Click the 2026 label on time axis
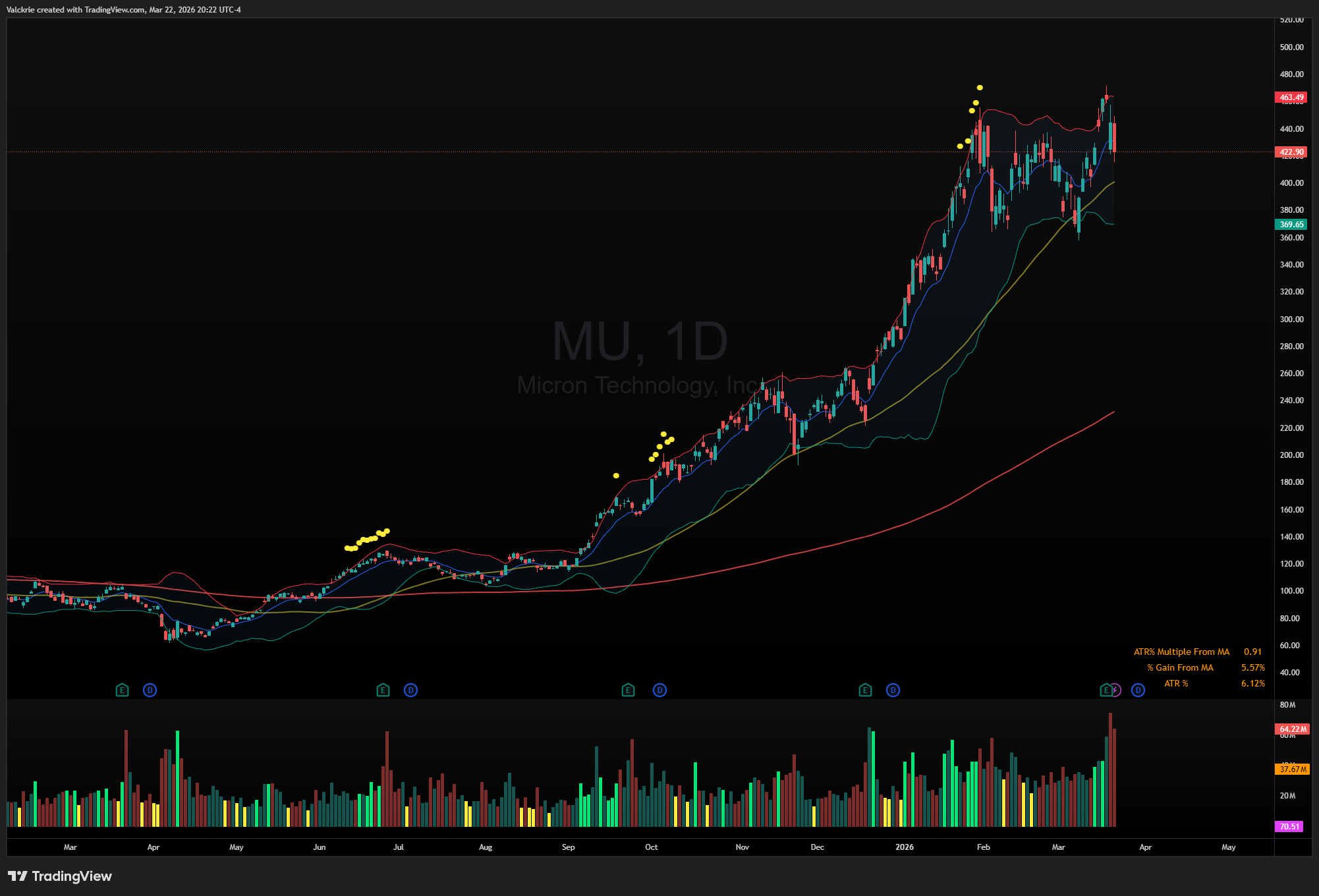Viewport: 1319px width, 896px height. pyautogui.click(x=904, y=847)
